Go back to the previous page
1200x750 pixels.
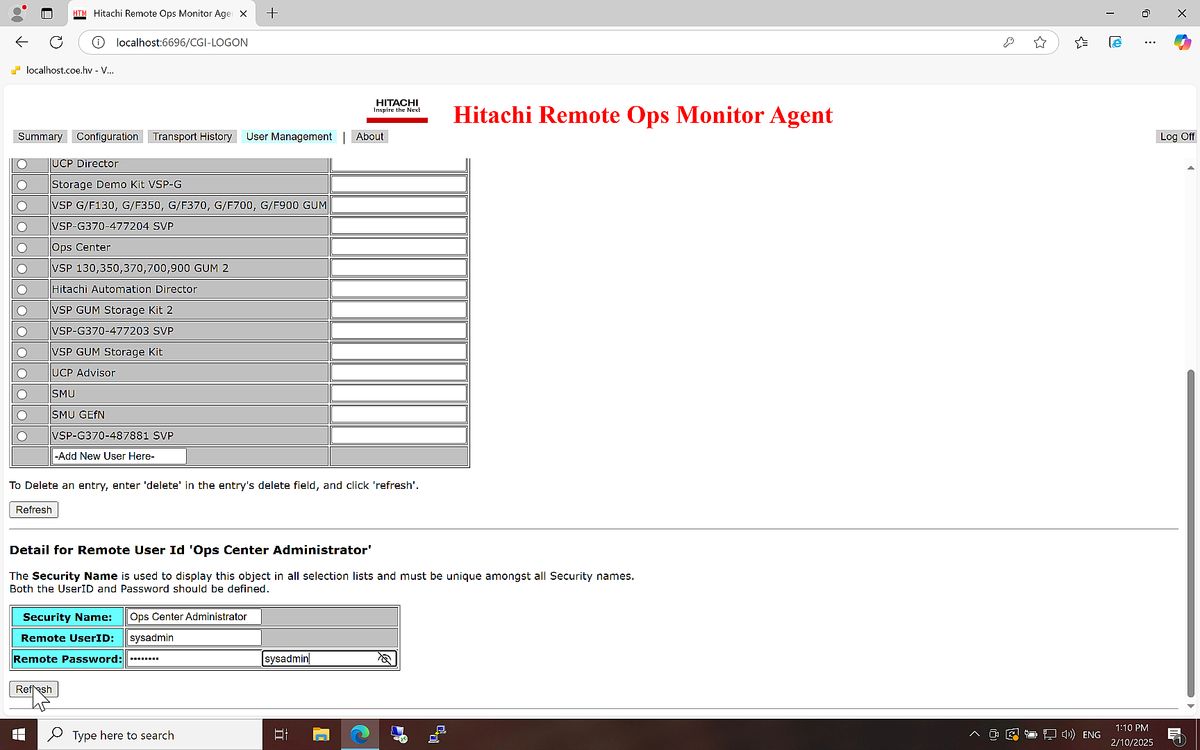pyautogui.click(x=22, y=42)
